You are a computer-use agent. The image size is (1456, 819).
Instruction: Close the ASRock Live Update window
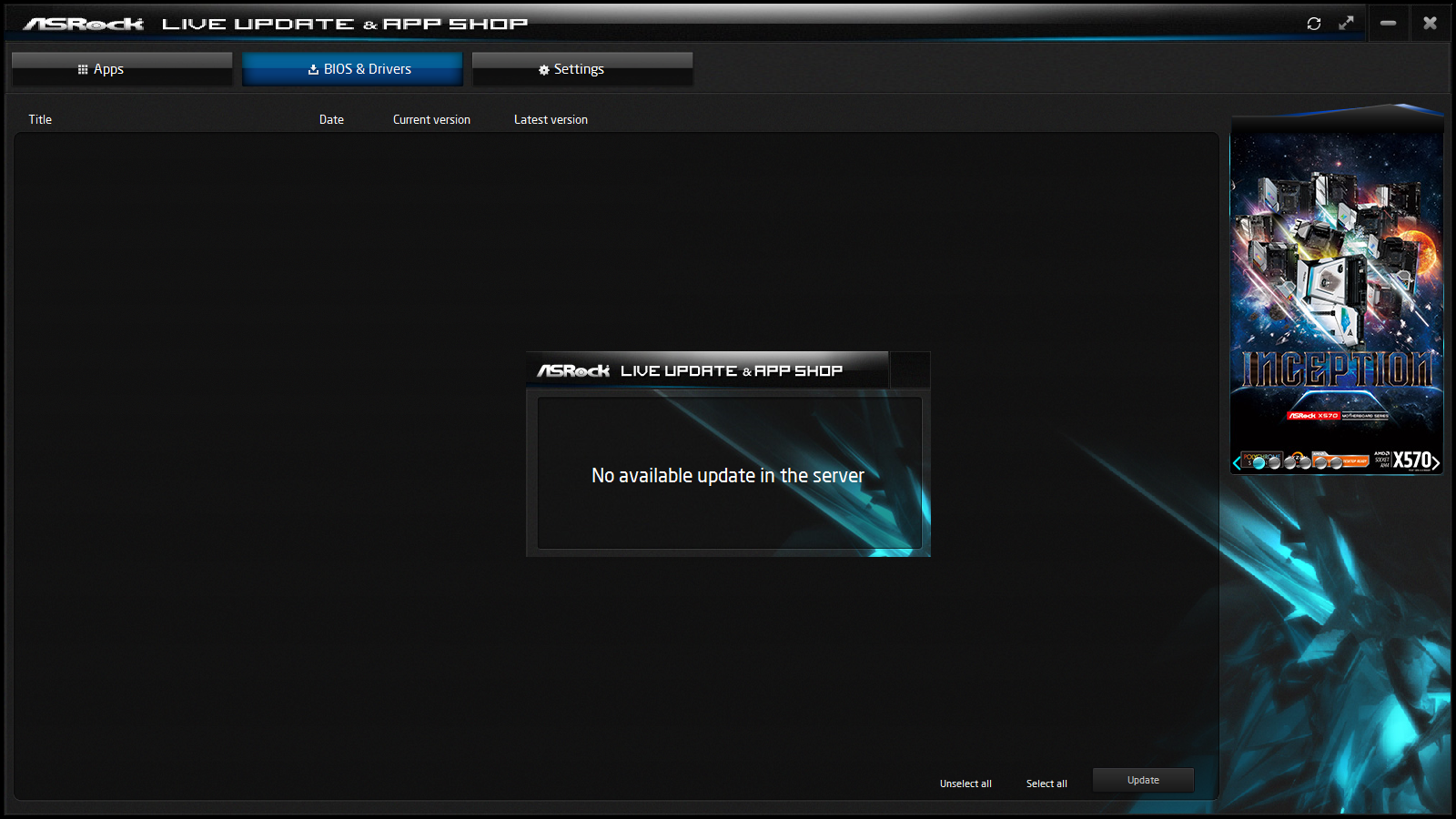click(x=1431, y=24)
